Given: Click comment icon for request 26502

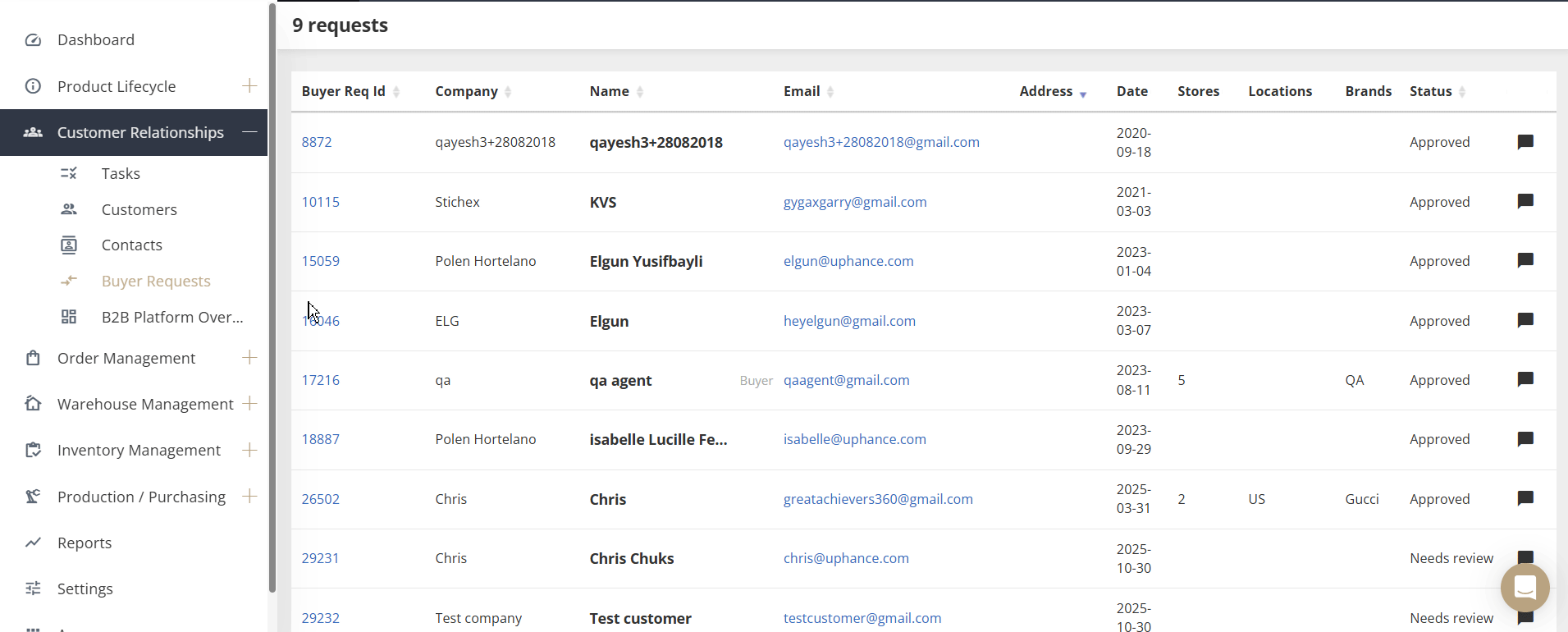Looking at the screenshot, I should (x=1525, y=498).
